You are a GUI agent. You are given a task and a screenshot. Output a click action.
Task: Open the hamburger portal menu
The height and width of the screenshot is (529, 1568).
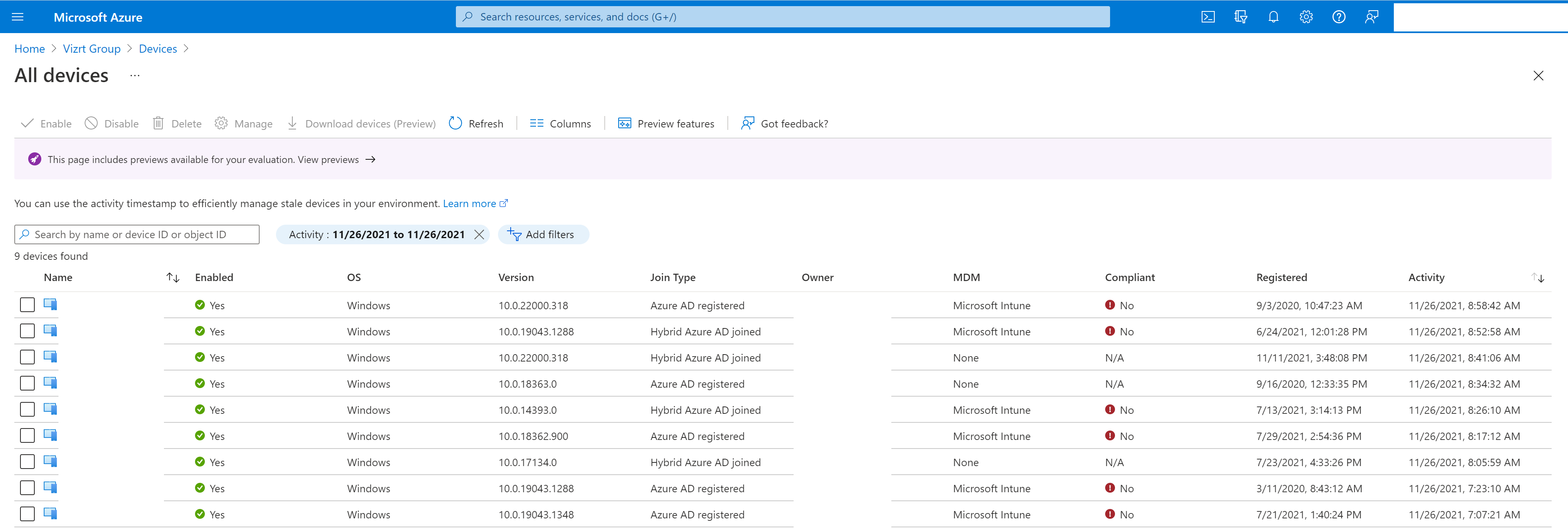tap(18, 17)
